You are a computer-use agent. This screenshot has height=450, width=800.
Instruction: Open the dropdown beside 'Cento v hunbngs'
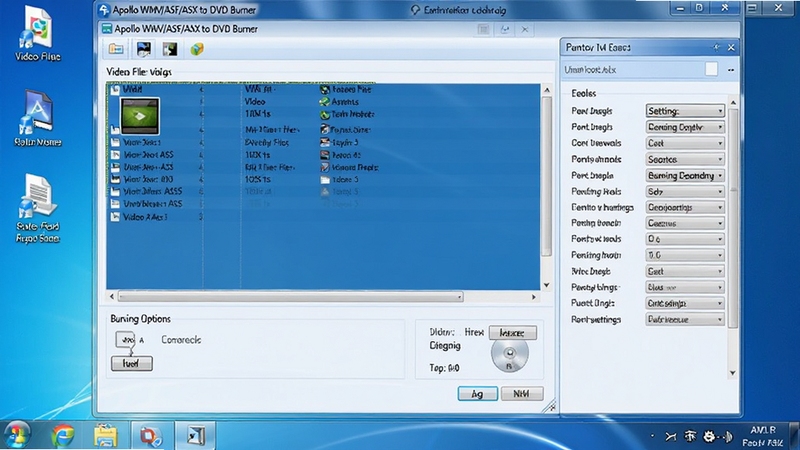(x=685, y=207)
